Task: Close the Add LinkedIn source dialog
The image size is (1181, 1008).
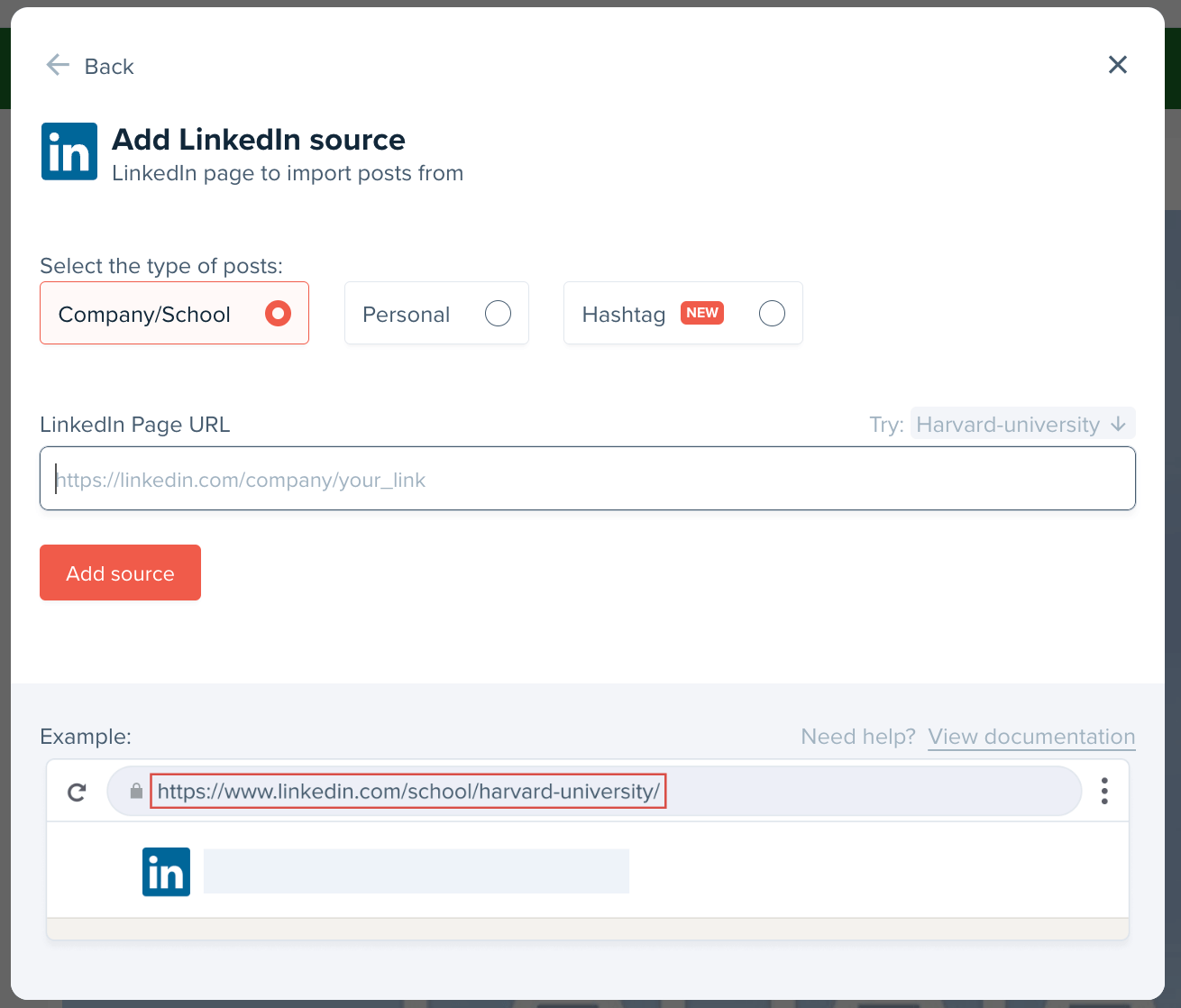Action: (x=1117, y=65)
